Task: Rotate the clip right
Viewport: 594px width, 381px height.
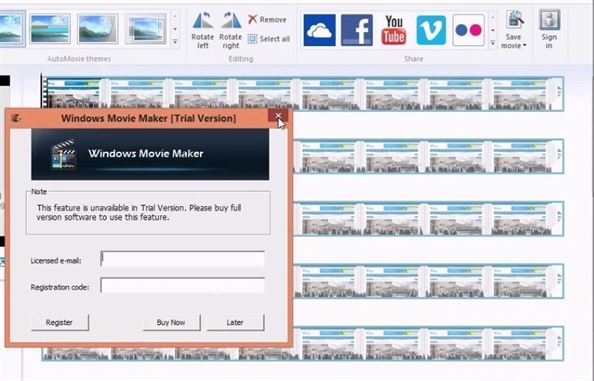Action: click(x=231, y=30)
